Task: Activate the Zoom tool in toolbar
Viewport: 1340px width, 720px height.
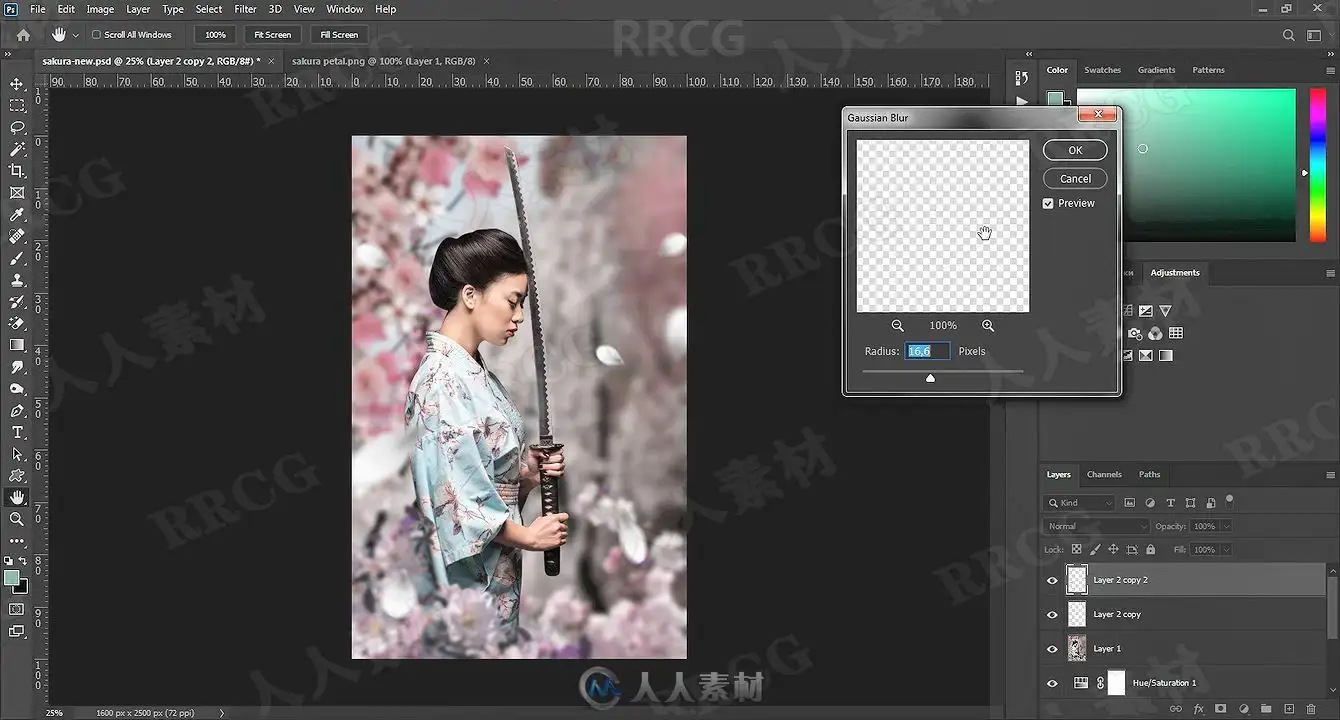Action: [17, 519]
